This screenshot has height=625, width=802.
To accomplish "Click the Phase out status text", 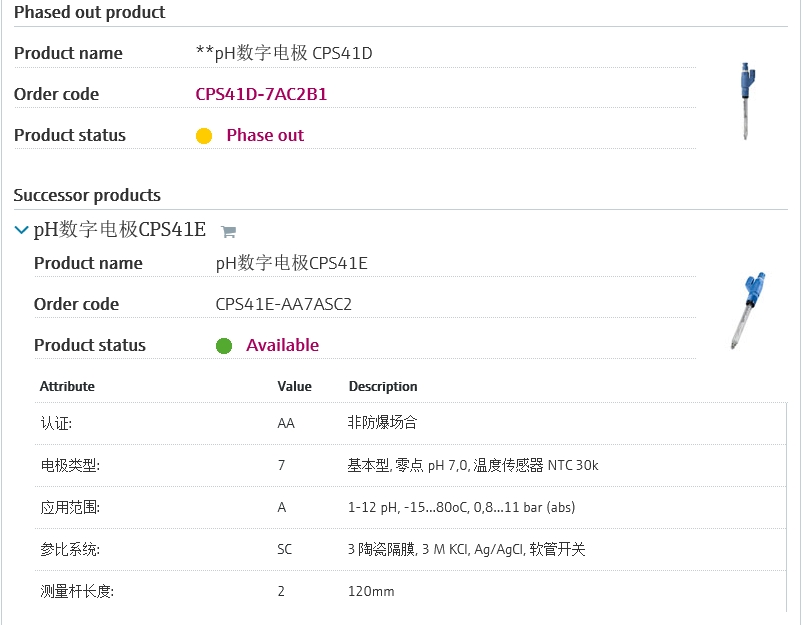I will (265, 135).
